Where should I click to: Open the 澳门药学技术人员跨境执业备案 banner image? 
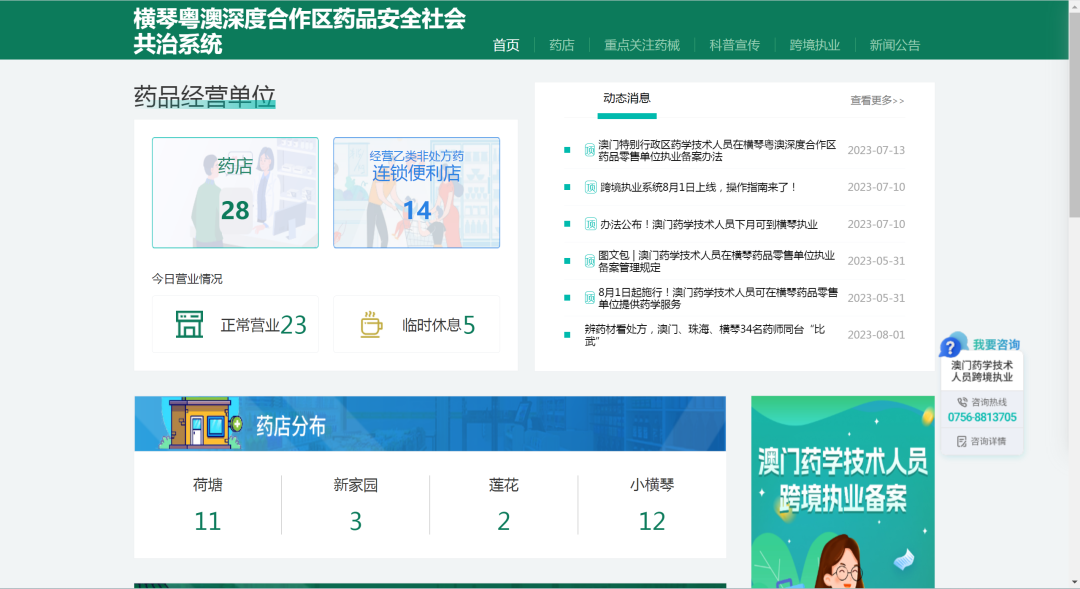pyautogui.click(x=842, y=490)
